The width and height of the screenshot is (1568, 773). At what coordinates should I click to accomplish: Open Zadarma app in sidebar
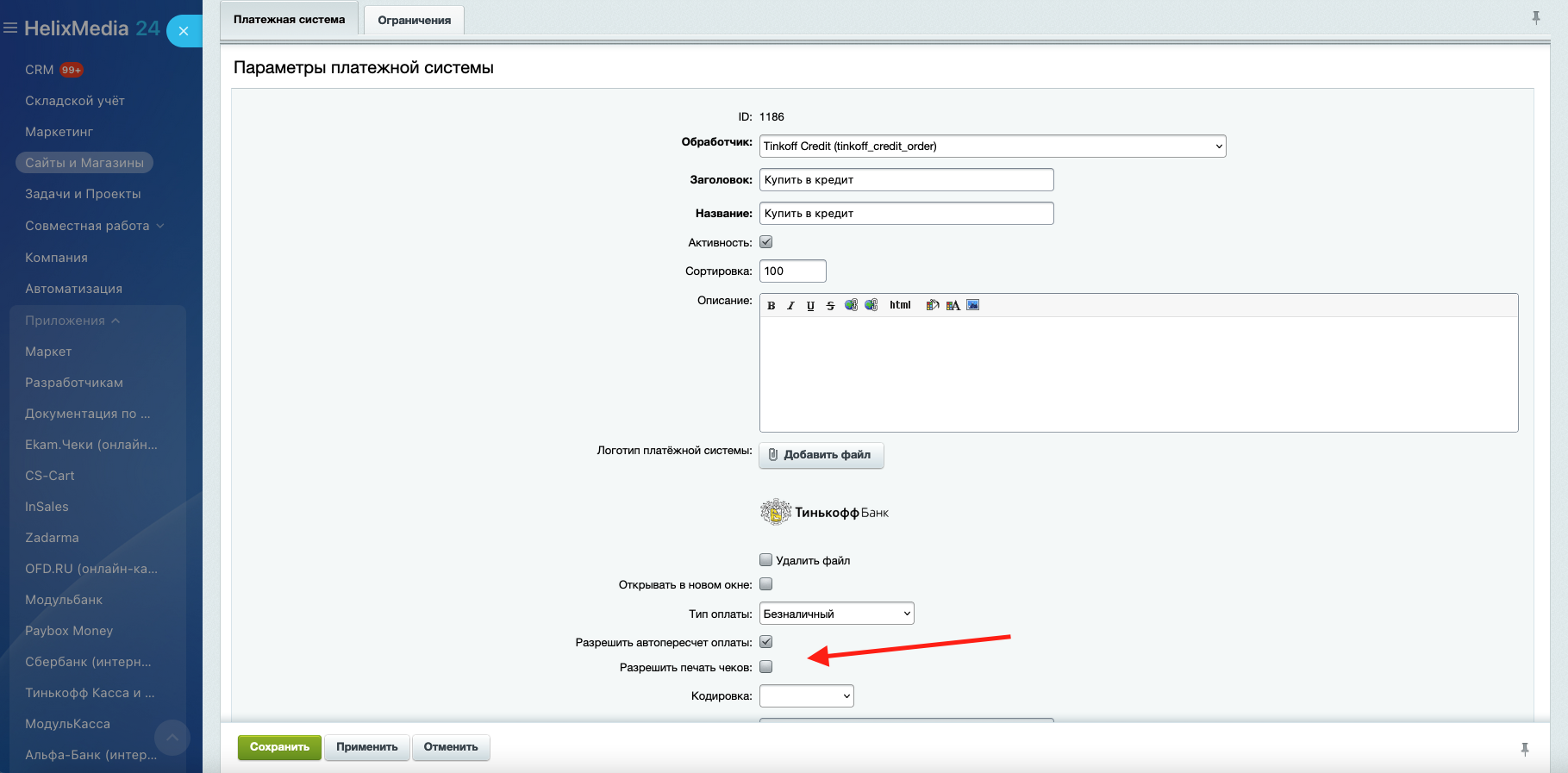click(x=52, y=538)
